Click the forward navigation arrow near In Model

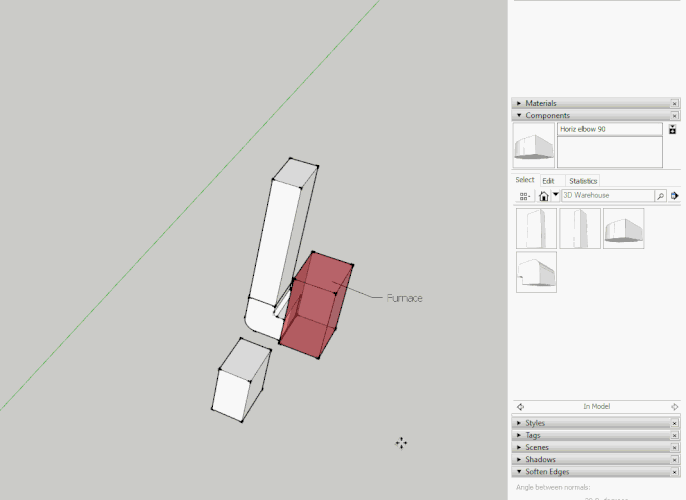pyautogui.click(x=674, y=407)
